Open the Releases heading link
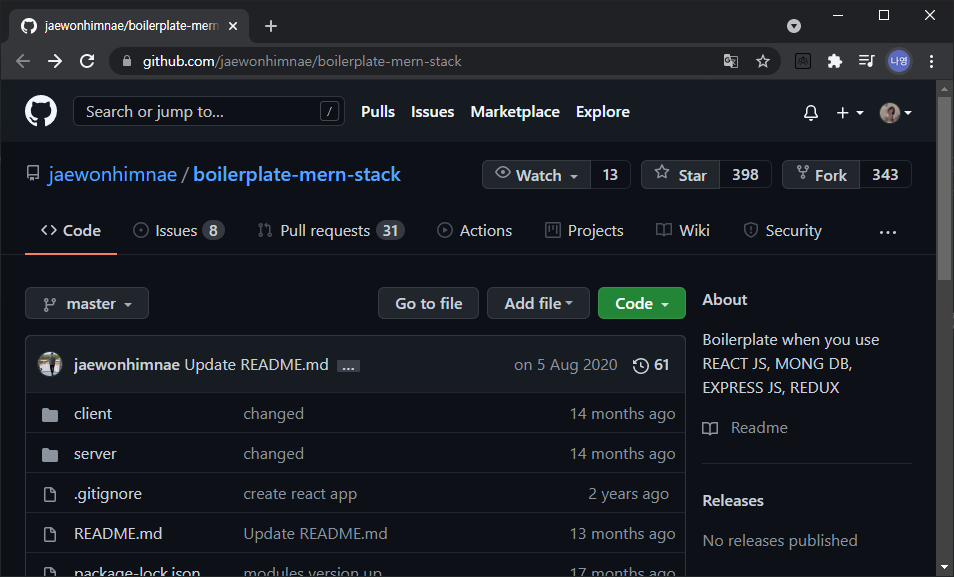954x577 pixels. (733, 501)
